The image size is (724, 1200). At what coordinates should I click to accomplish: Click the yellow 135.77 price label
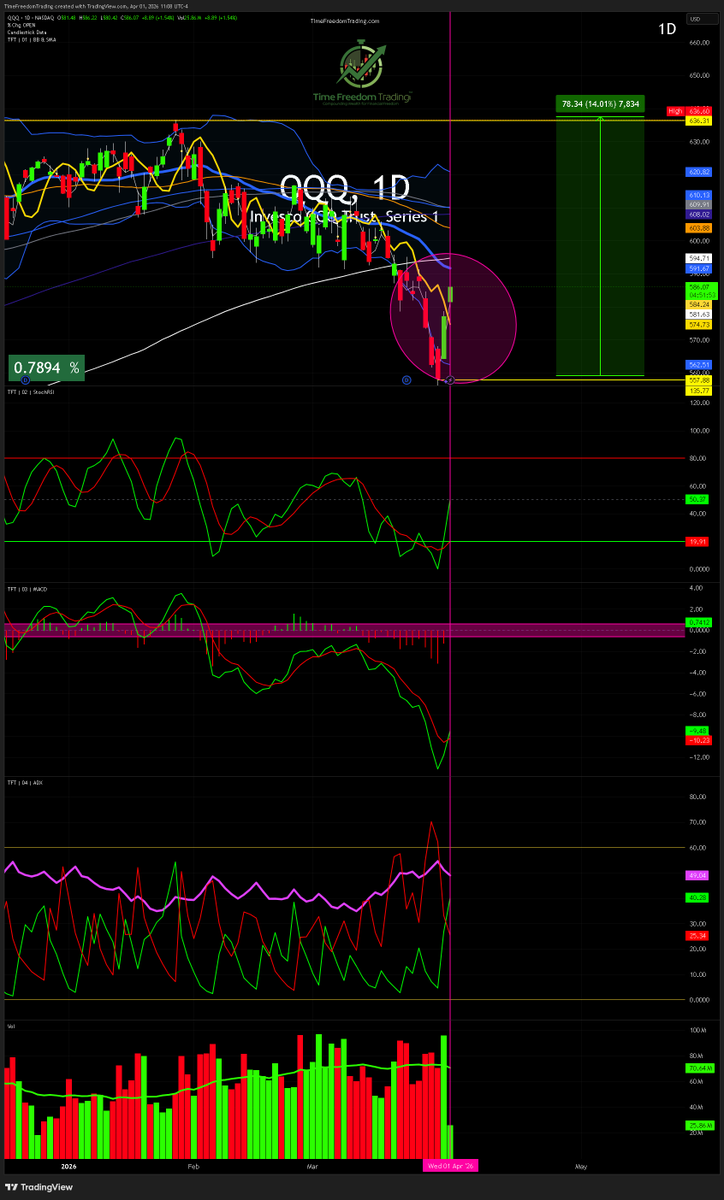(698, 391)
